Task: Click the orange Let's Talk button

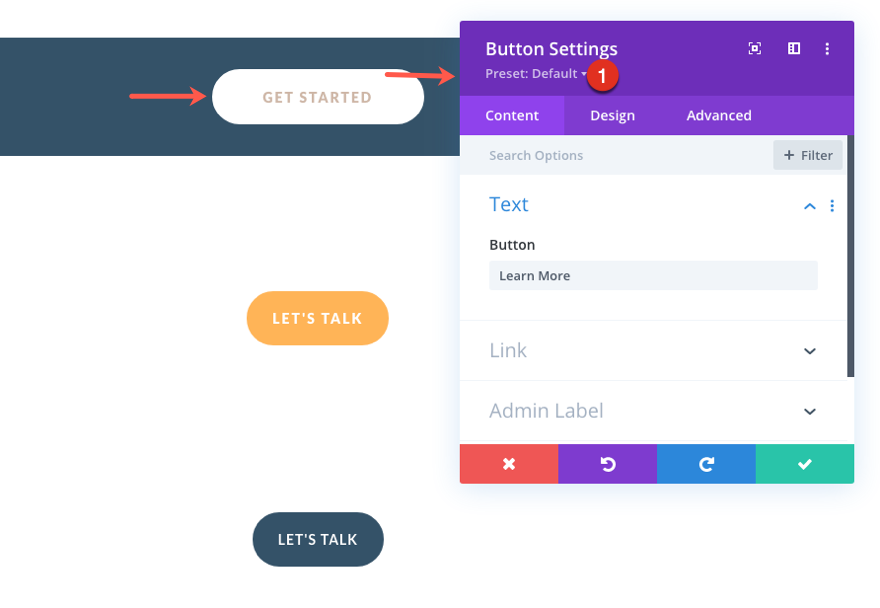Action: tap(317, 318)
